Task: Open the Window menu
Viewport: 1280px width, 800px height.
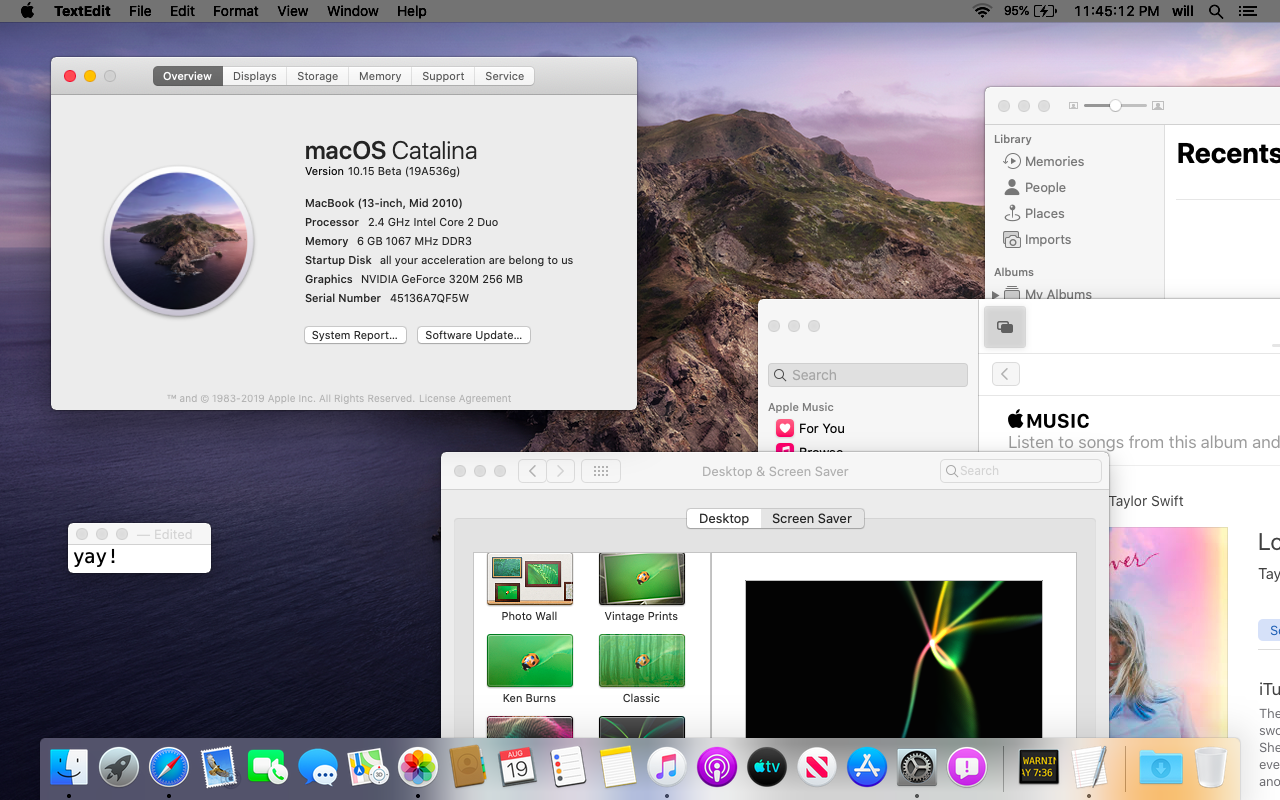Action: point(353,11)
